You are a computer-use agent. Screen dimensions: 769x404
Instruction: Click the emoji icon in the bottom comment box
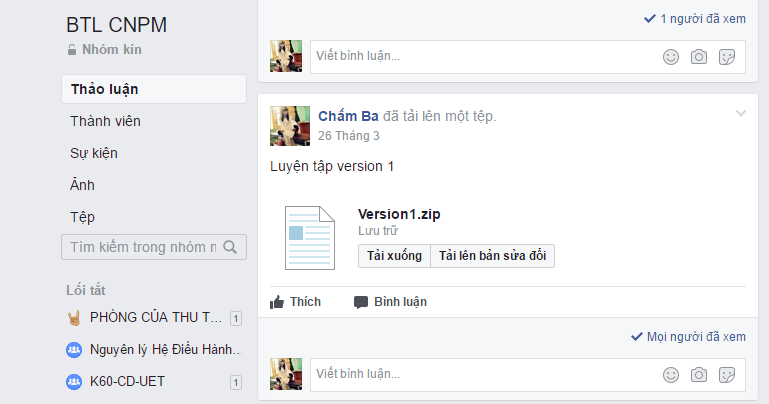pyautogui.click(x=671, y=375)
